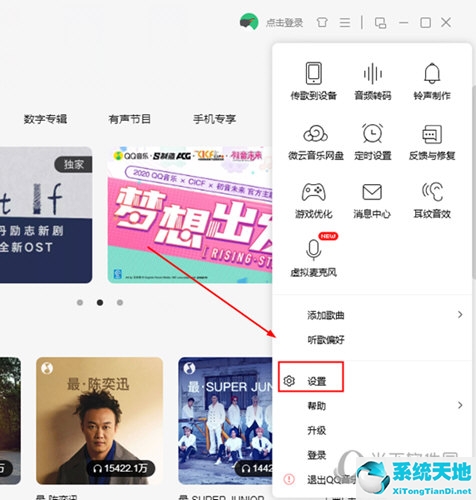Viewport: 476px width, 500px height.
Task: Open the 梦想出发 banner
Action: pyautogui.click(x=190, y=215)
